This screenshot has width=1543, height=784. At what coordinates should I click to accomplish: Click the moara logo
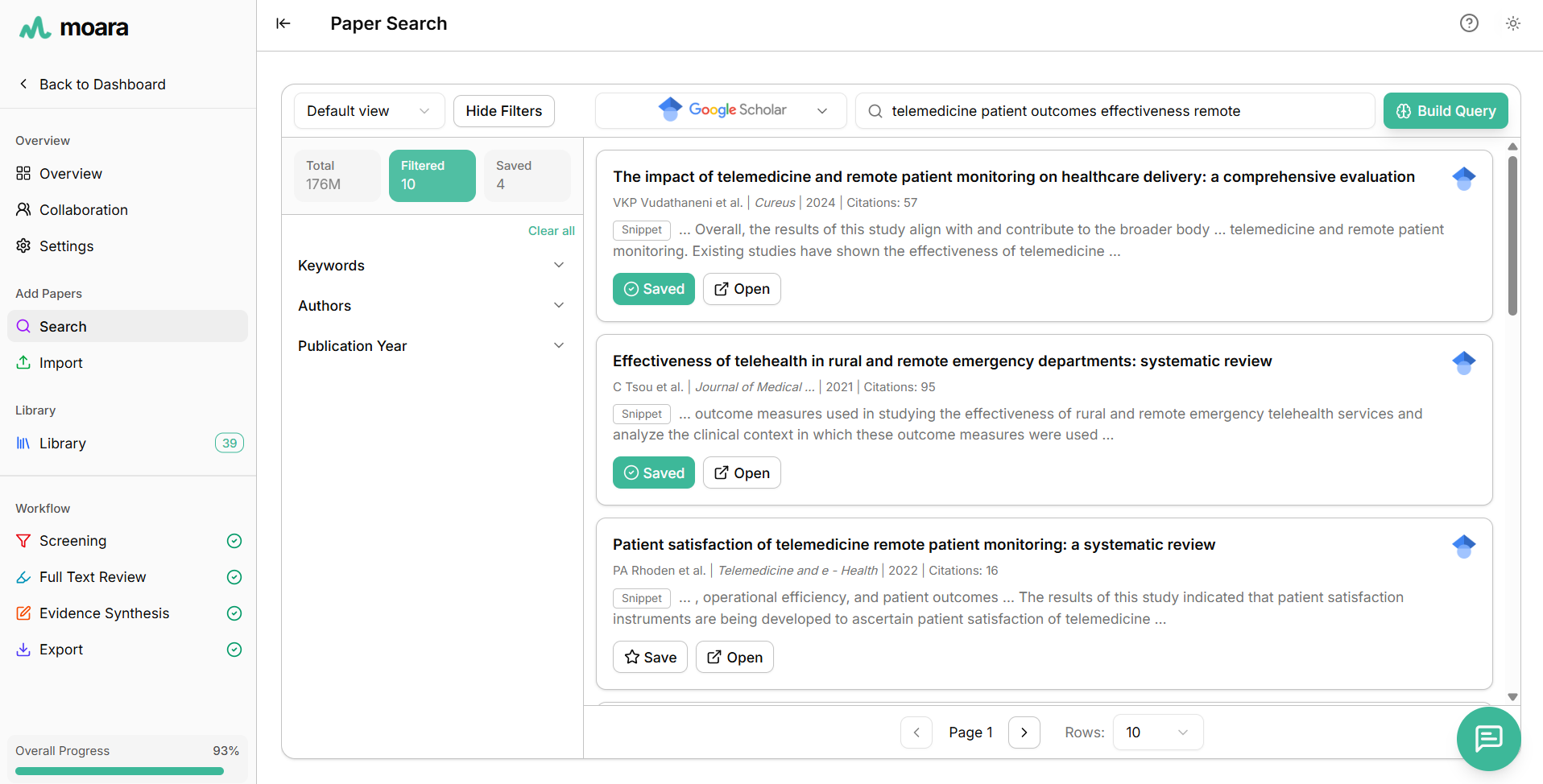tap(74, 28)
